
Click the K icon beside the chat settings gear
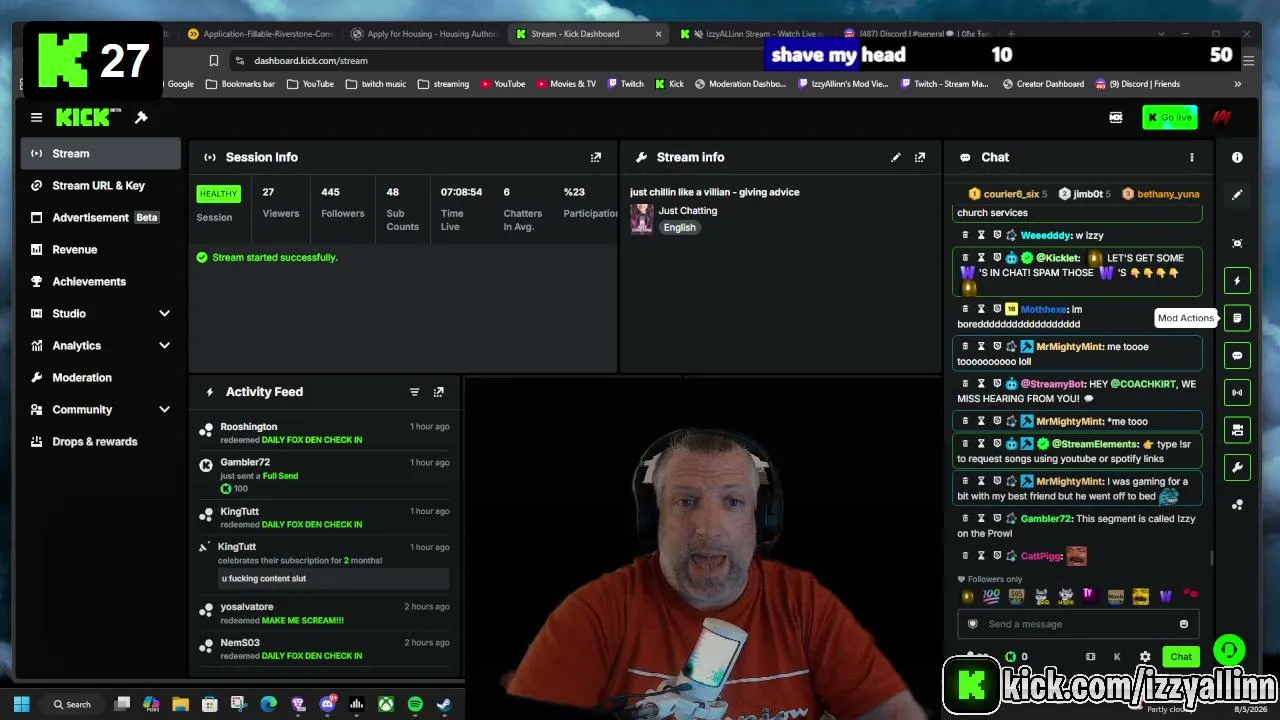1117,657
